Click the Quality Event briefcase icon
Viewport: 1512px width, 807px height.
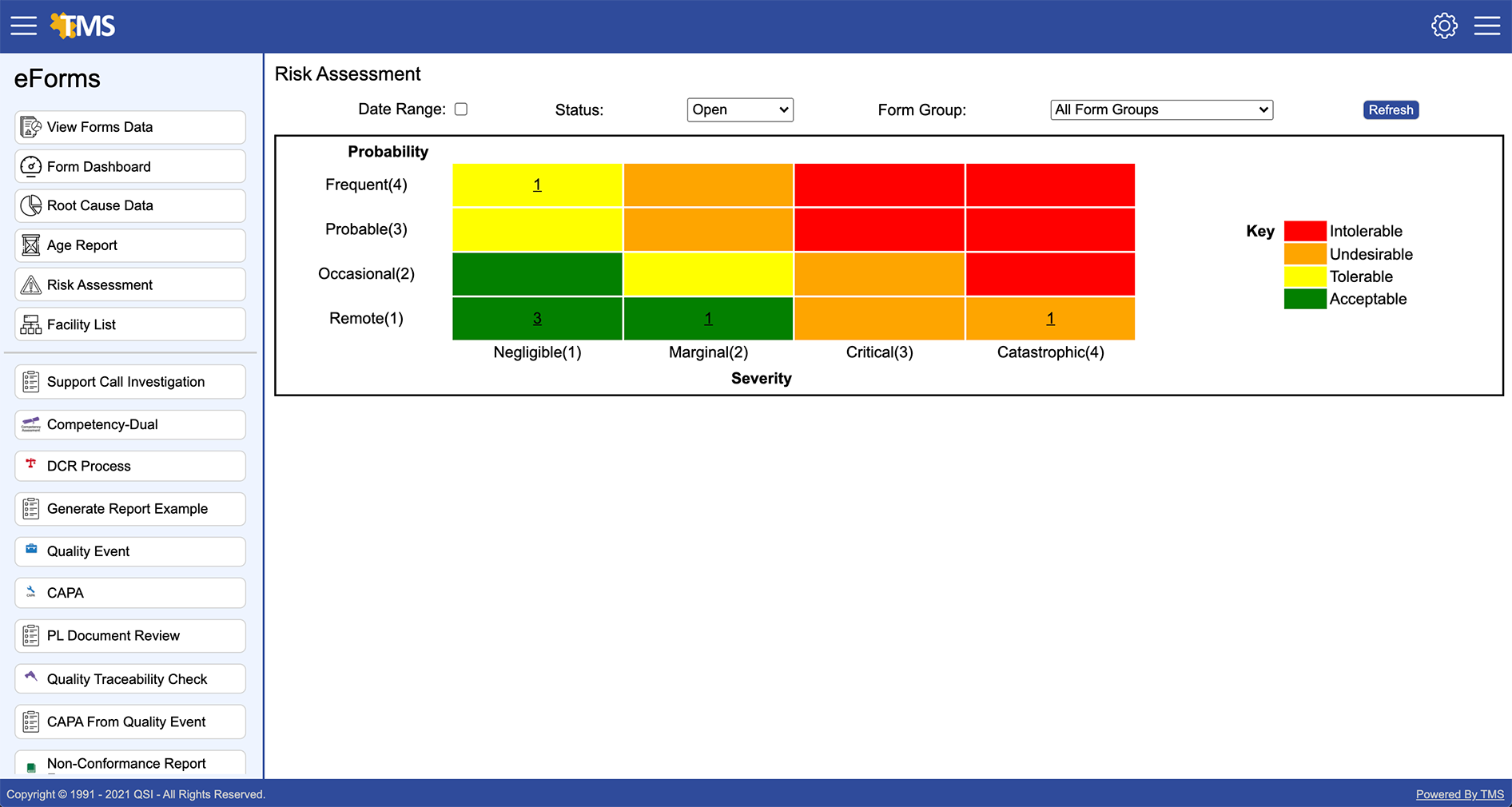(30, 551)
